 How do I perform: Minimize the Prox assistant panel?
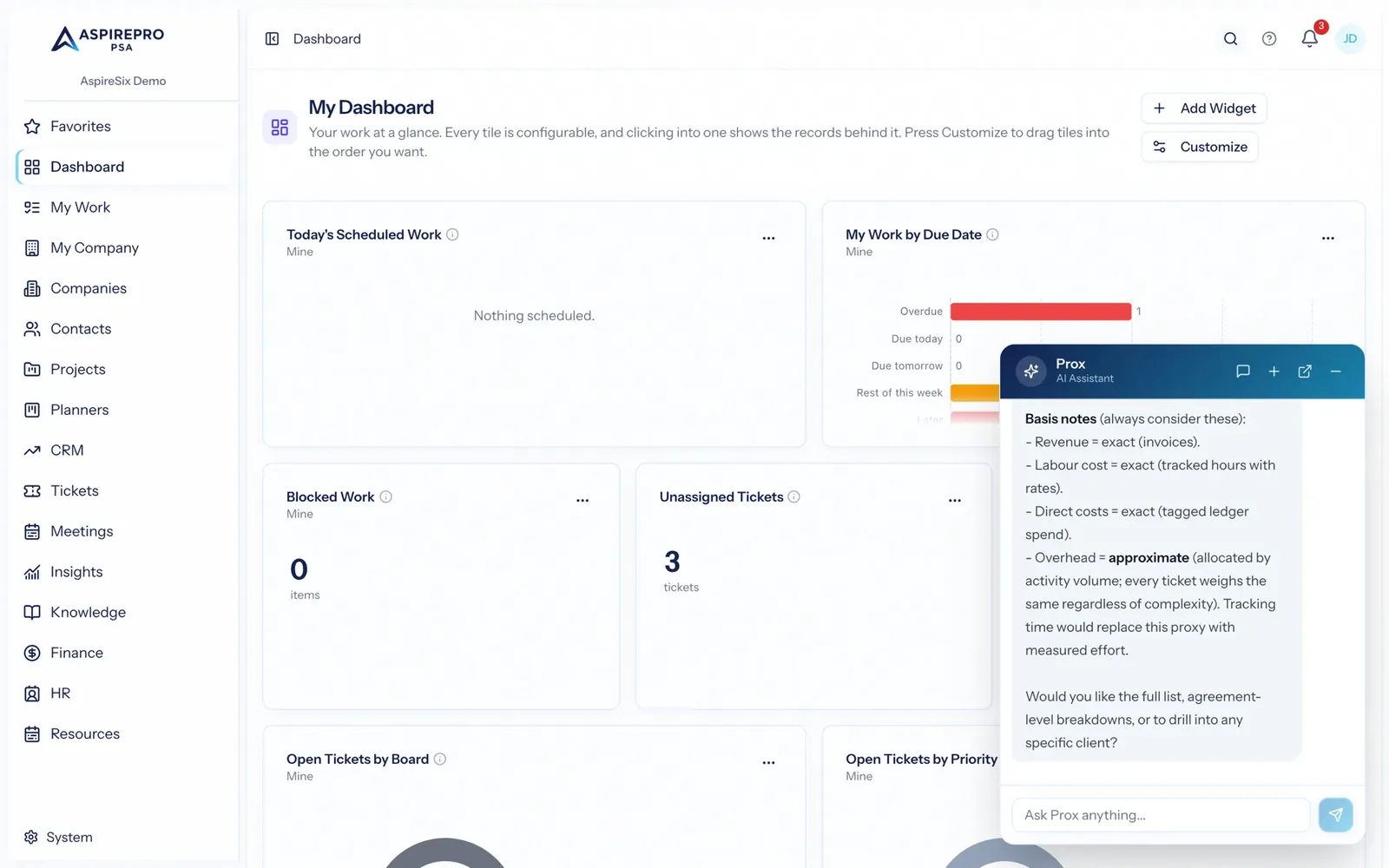[x=1336, y=372]
